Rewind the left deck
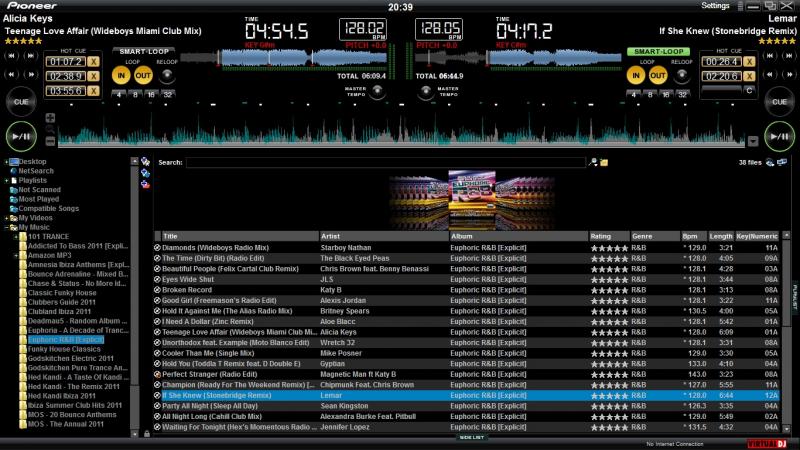 click(11, 74)
